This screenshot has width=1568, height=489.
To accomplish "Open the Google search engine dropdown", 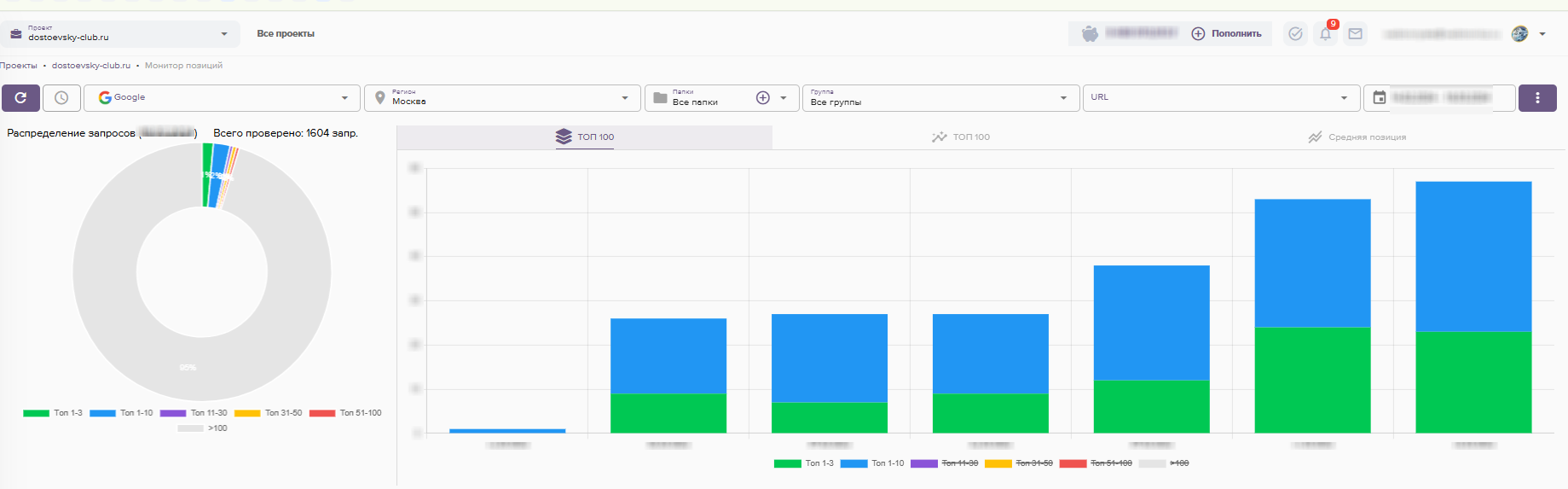I will pos(224,98).
